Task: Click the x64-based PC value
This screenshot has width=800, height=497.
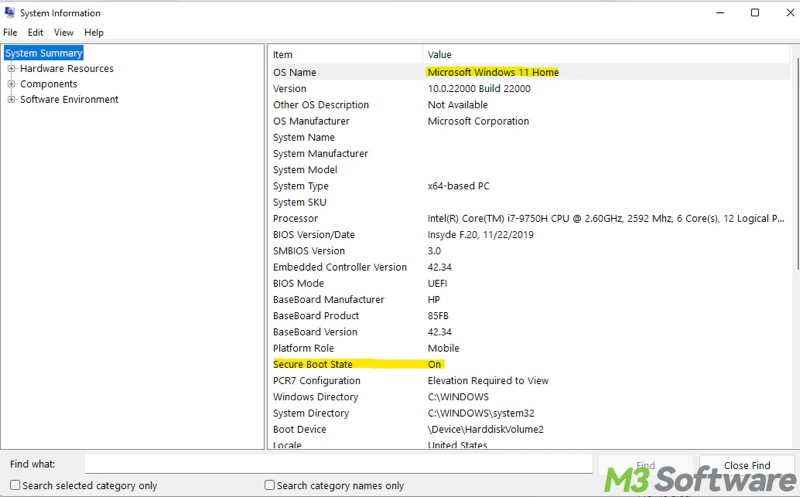Action: (459, 186)
